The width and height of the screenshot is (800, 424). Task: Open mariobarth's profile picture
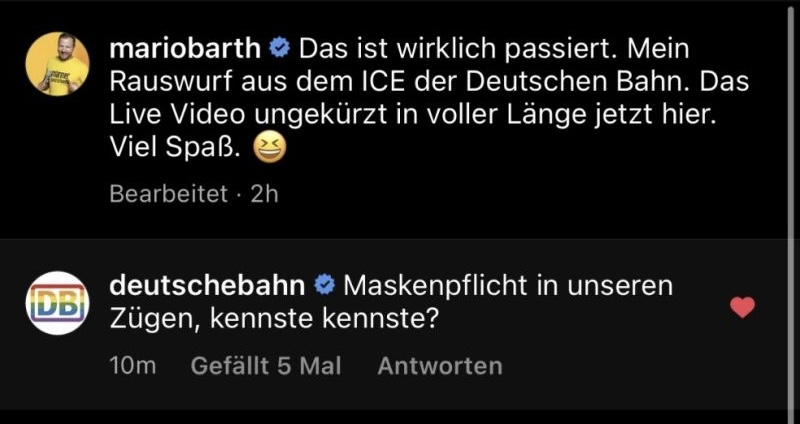point(57,64)
